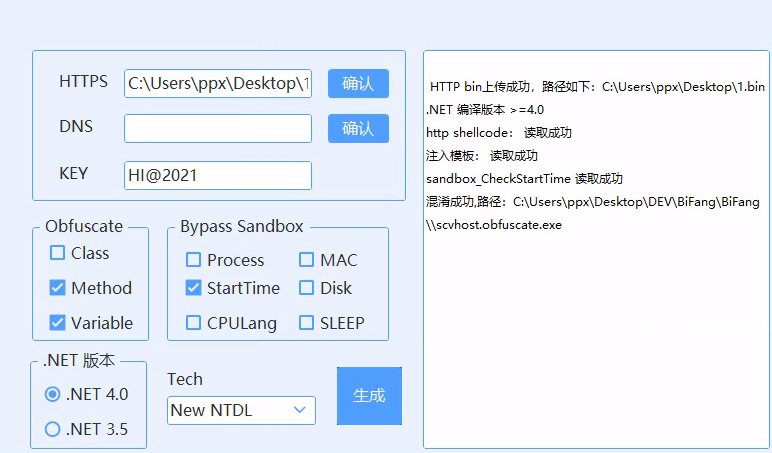Click the HTTPS bin path input field
772x453 pixels.
point(217,84)
